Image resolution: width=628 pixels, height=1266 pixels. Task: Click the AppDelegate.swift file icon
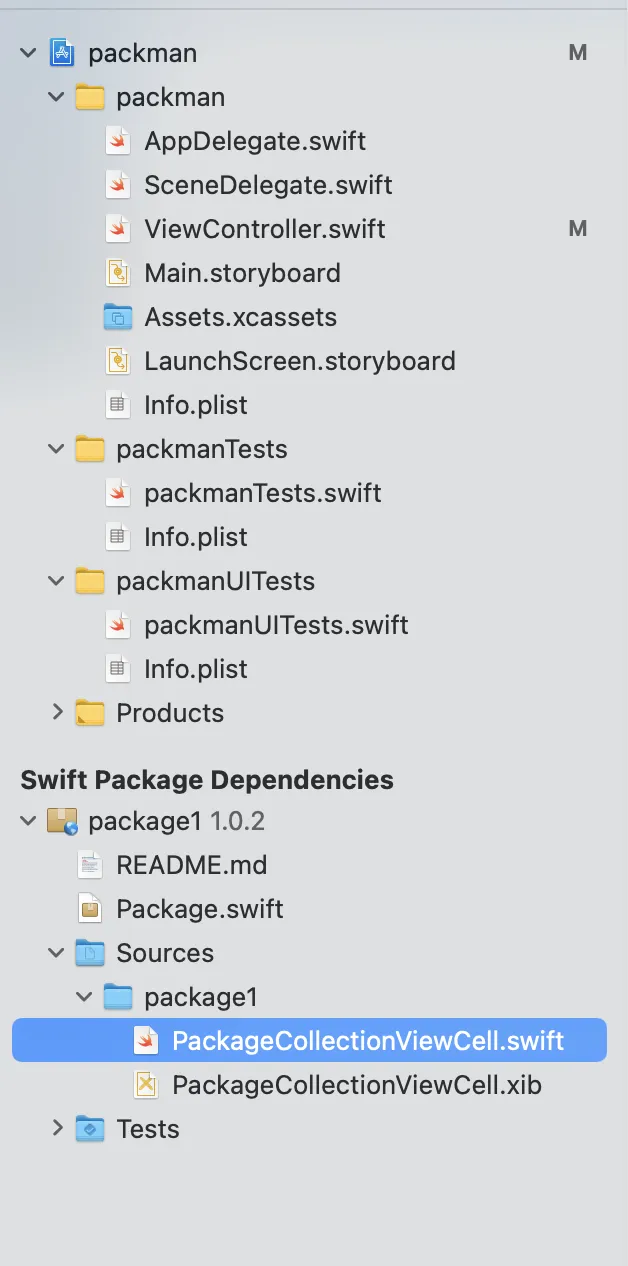tap(119, 141)
